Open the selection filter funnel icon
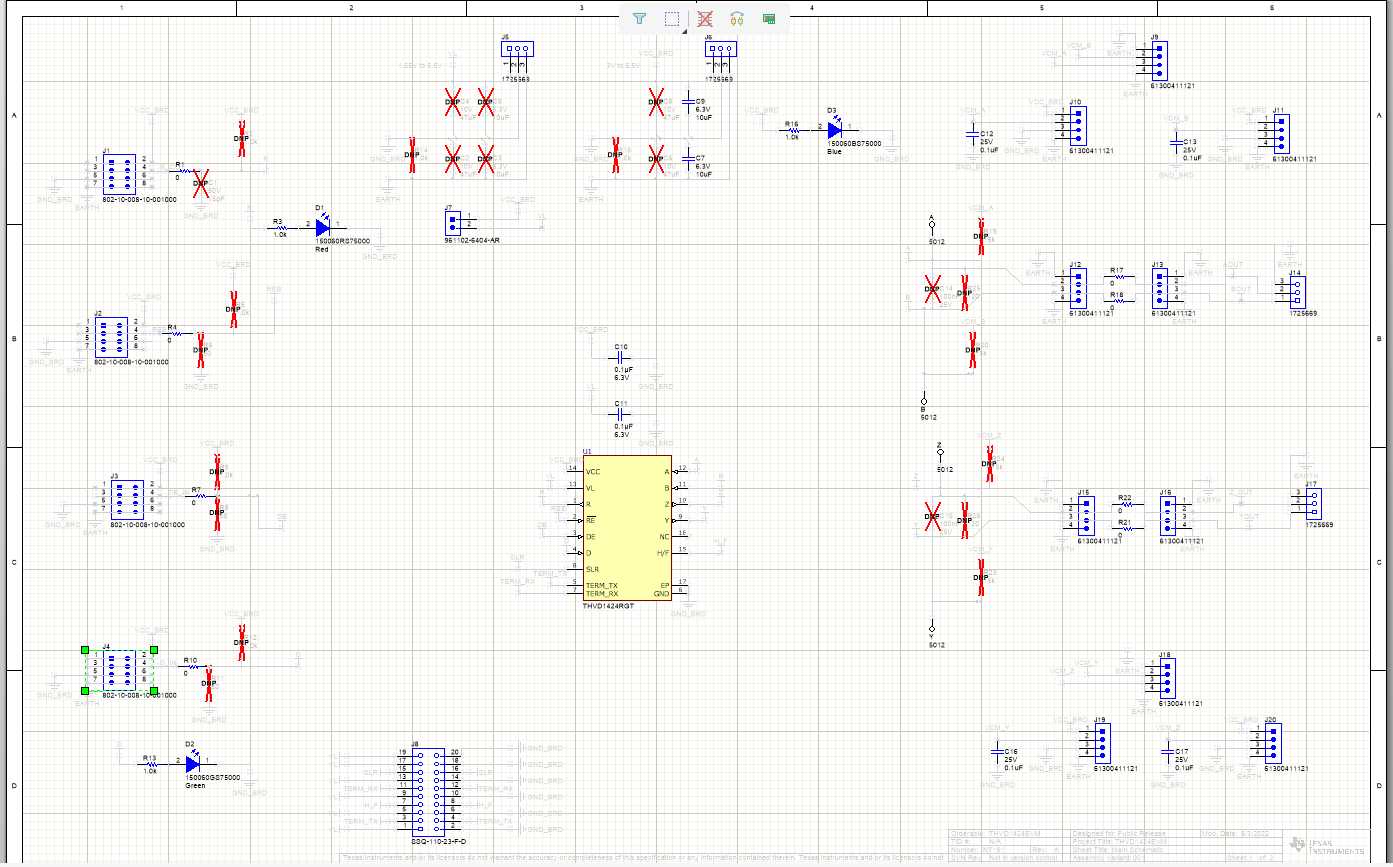 640,18
